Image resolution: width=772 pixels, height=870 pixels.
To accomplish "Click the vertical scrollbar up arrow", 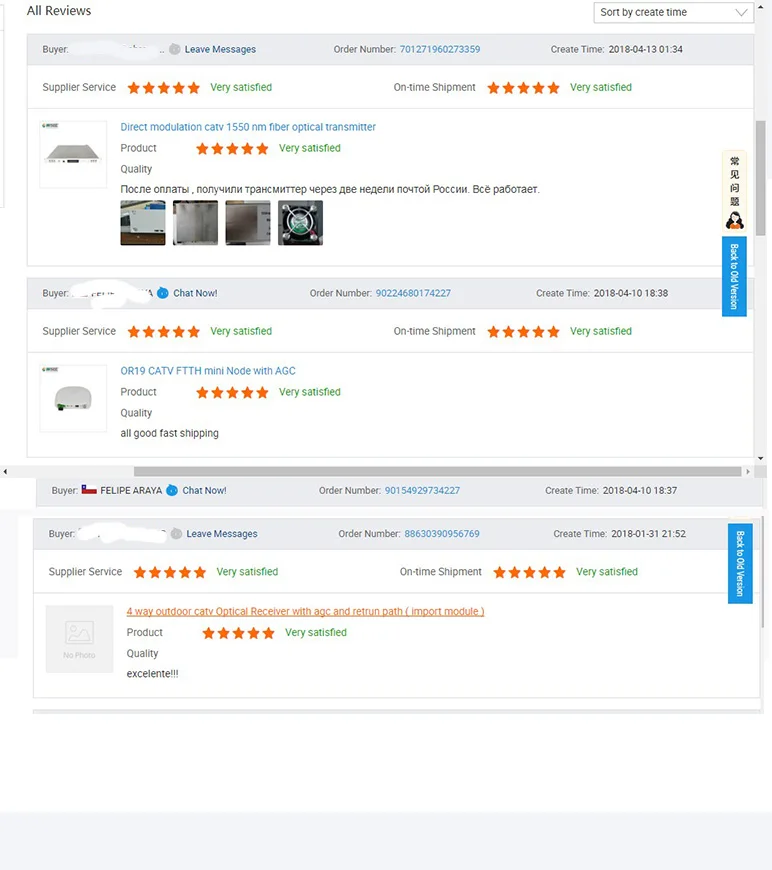I will [x=760, y=6].
